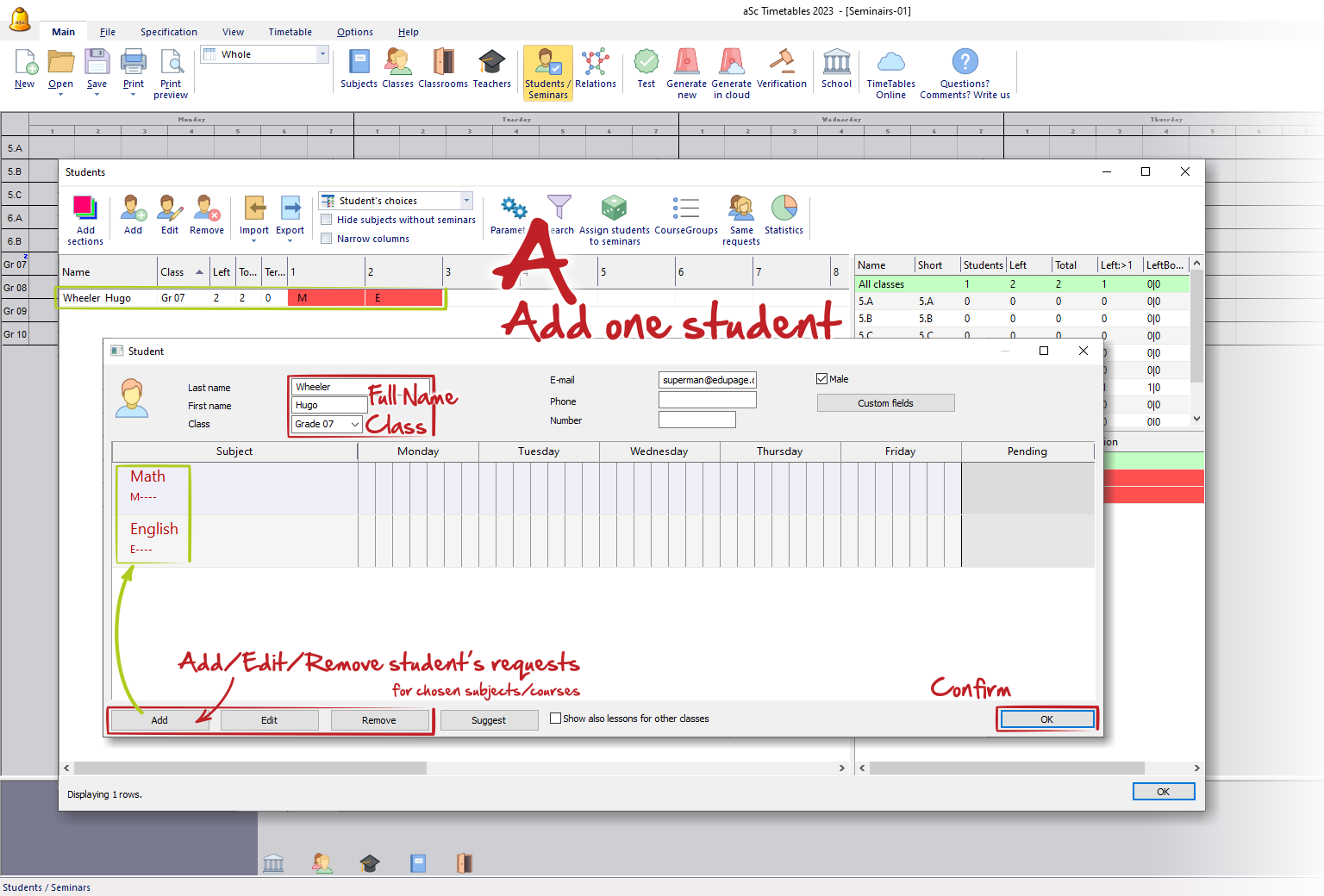Click Edit request button in Student dialog

tap(269, 720)
